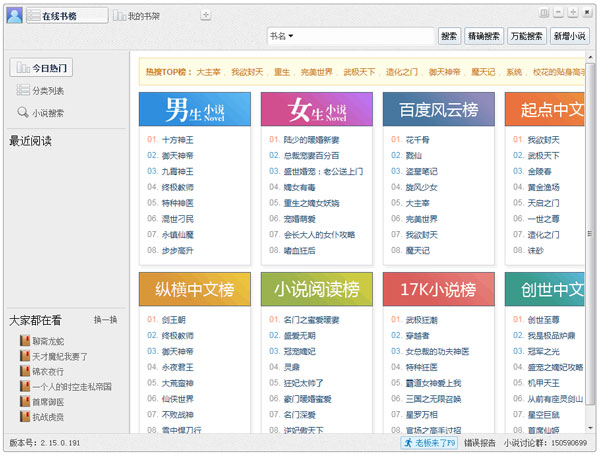The width and height of the screenshot is (600, 455).
Task: Click the 男生小说 banner
Action: click(x=195, y=109)
